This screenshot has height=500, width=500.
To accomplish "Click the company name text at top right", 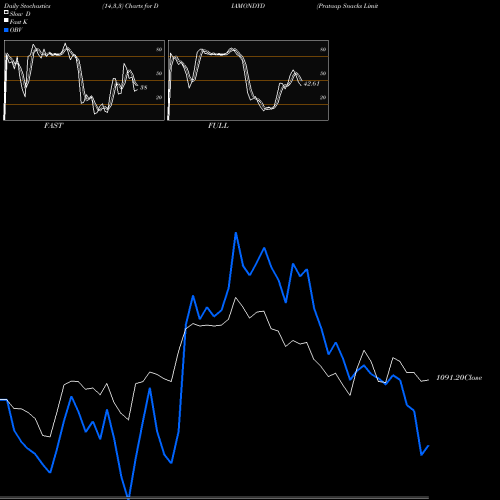I will pyautogui.click(x=347, y=6).
